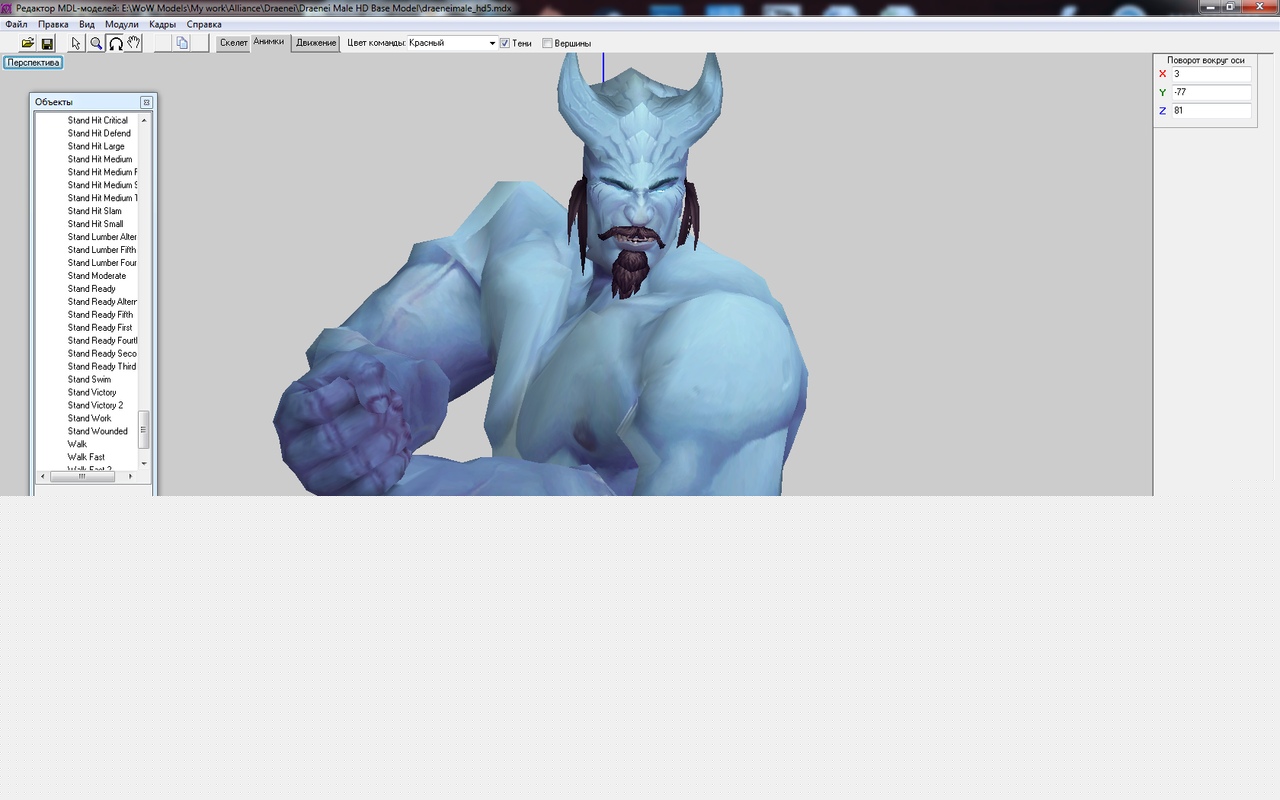The height and width of the screenshot is (800, 1280).
Task: Select the "Stand Work" animation
Action: tap(90, 419)
